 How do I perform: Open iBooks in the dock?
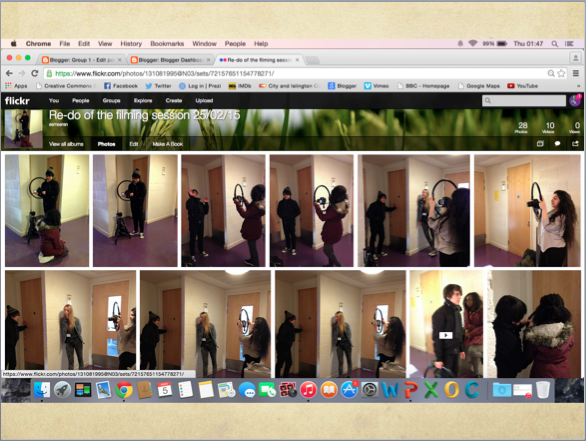coord(329,390)
